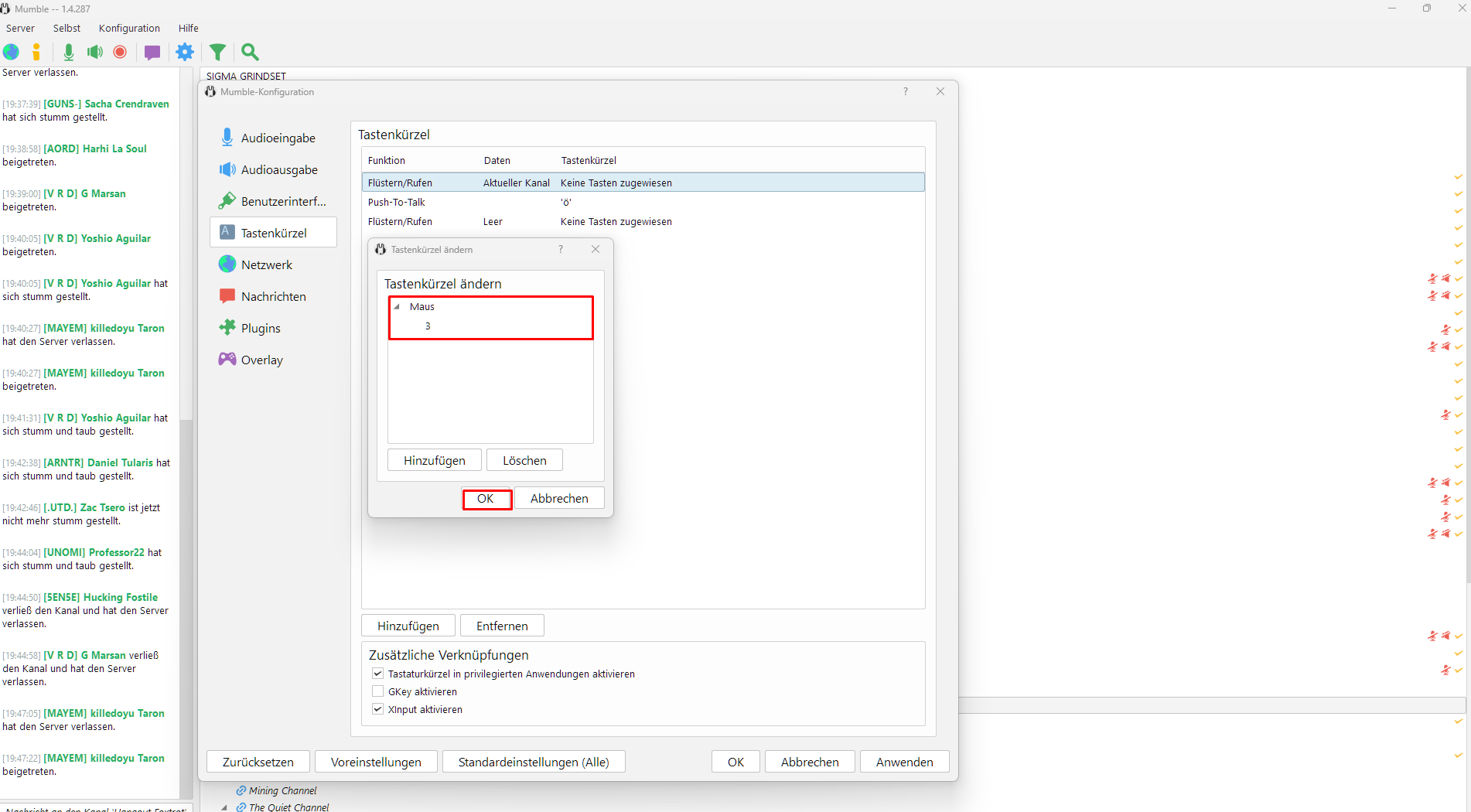Disable Tastaturkürzel in privilegierten Anwendungen checkbox
The width and height of the screenshot is (1471, 812).
tap(378, 674)
